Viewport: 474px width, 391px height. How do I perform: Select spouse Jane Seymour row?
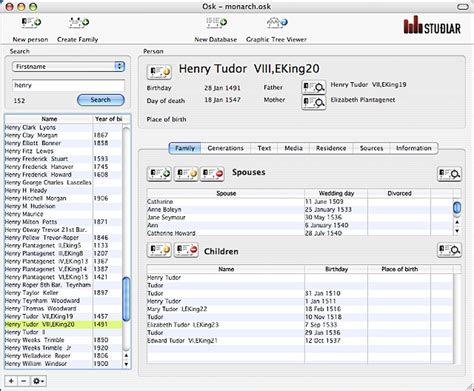click(x=300, y=217)
